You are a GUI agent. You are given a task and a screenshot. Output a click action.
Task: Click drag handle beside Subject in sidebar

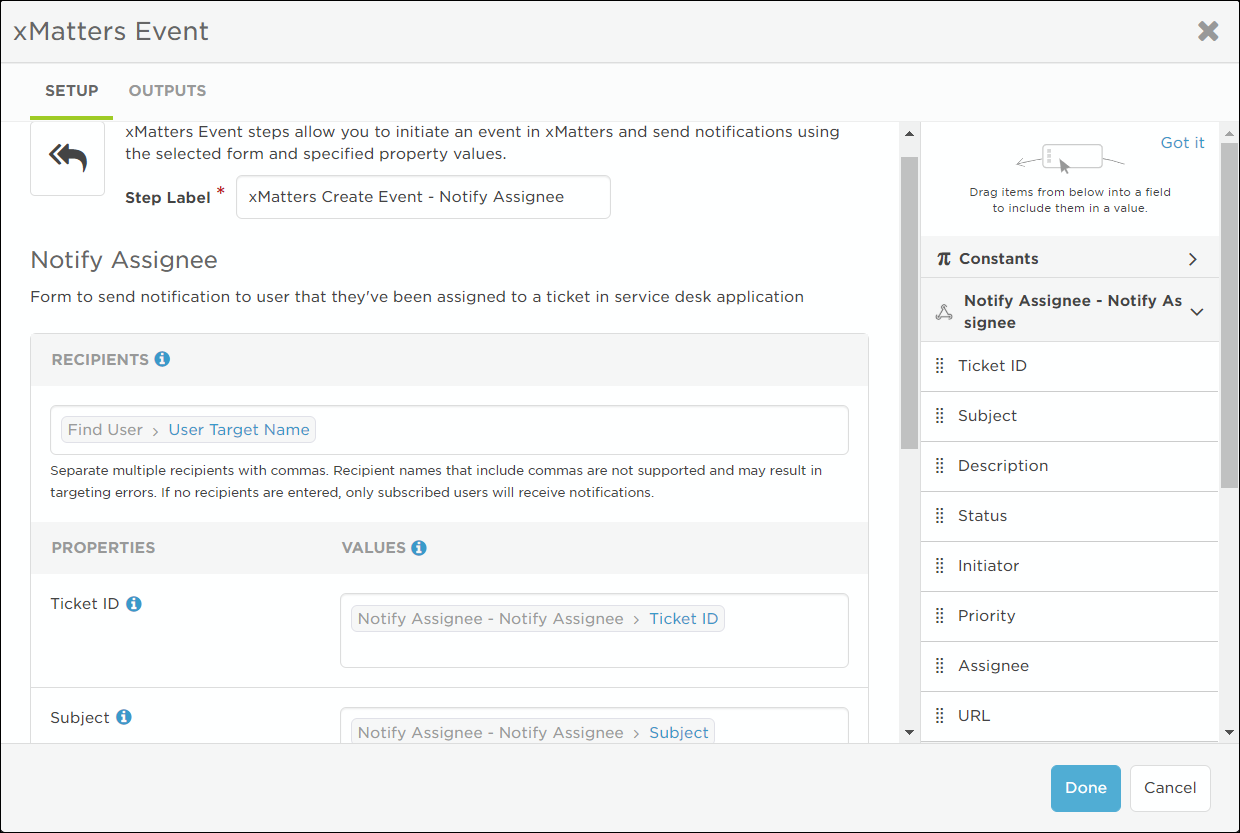click(939, 416)
